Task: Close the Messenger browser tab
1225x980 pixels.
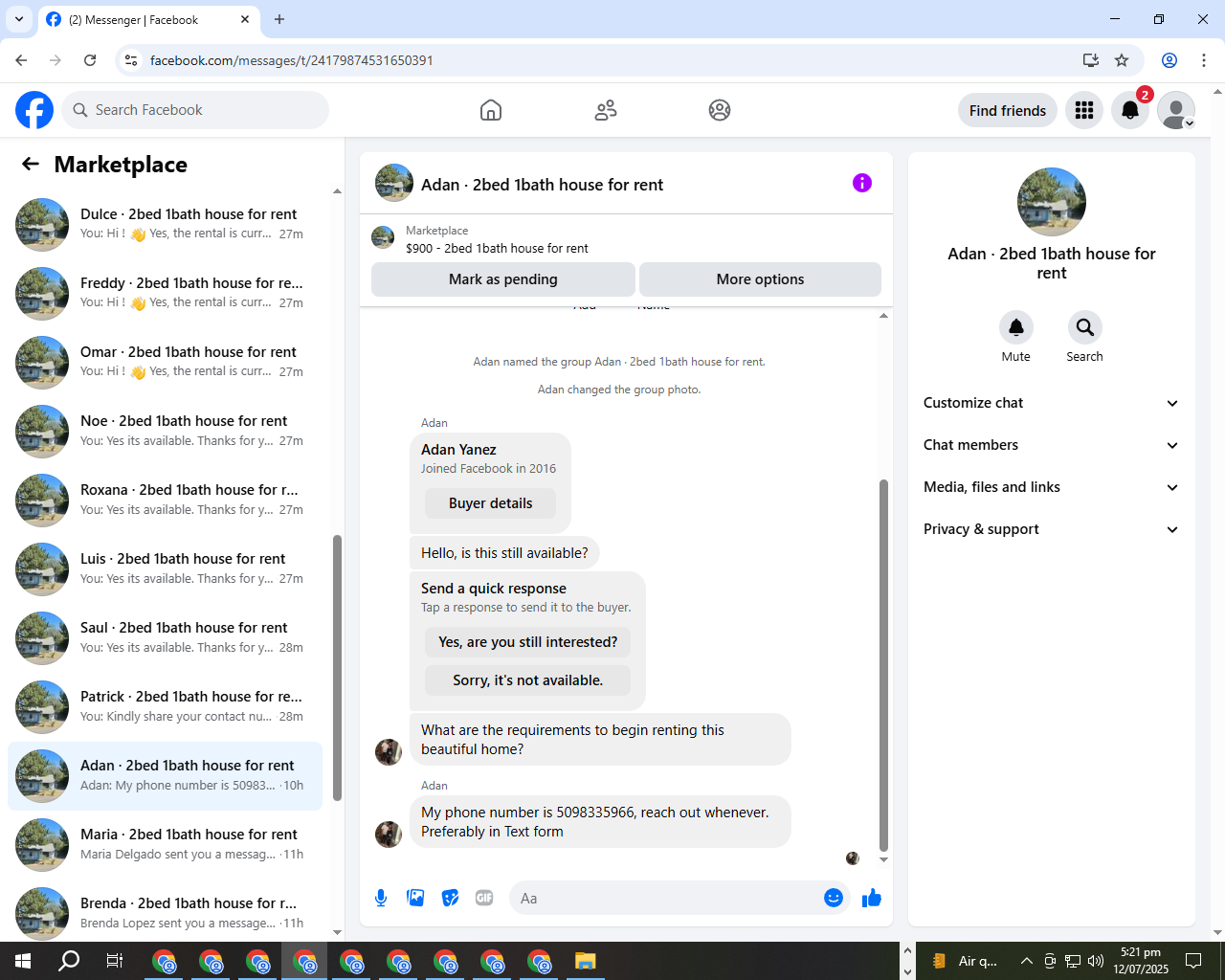Action: pos(245,19)
